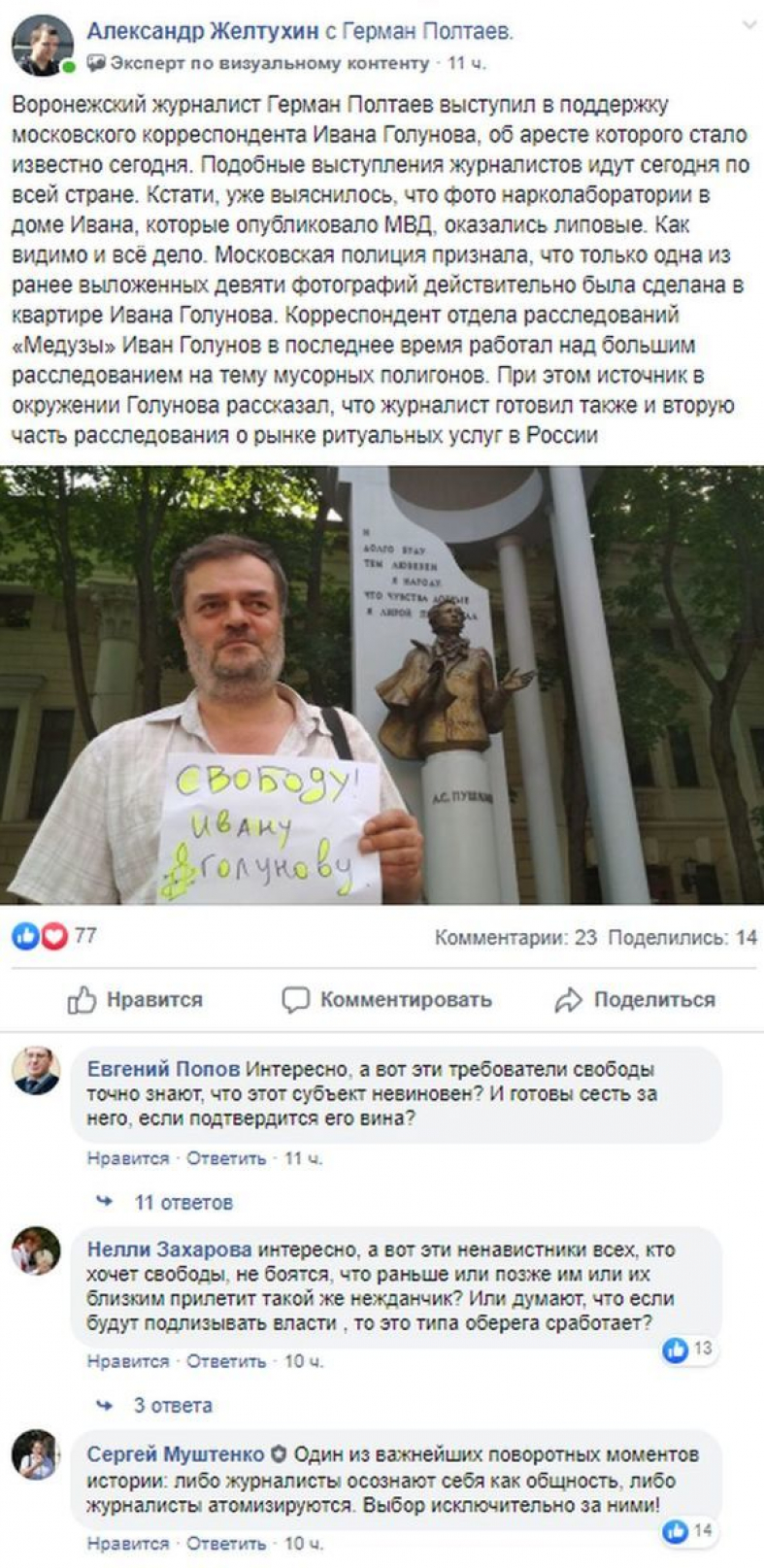Screen dimensions: 764x1568
Task: Open the Поделились: 14 shares list
Action: [x=682, y=938]
